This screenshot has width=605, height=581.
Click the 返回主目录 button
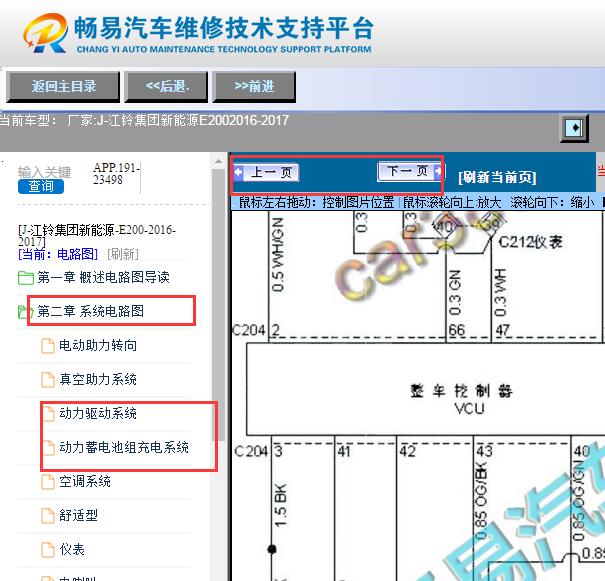pos(63,86)
